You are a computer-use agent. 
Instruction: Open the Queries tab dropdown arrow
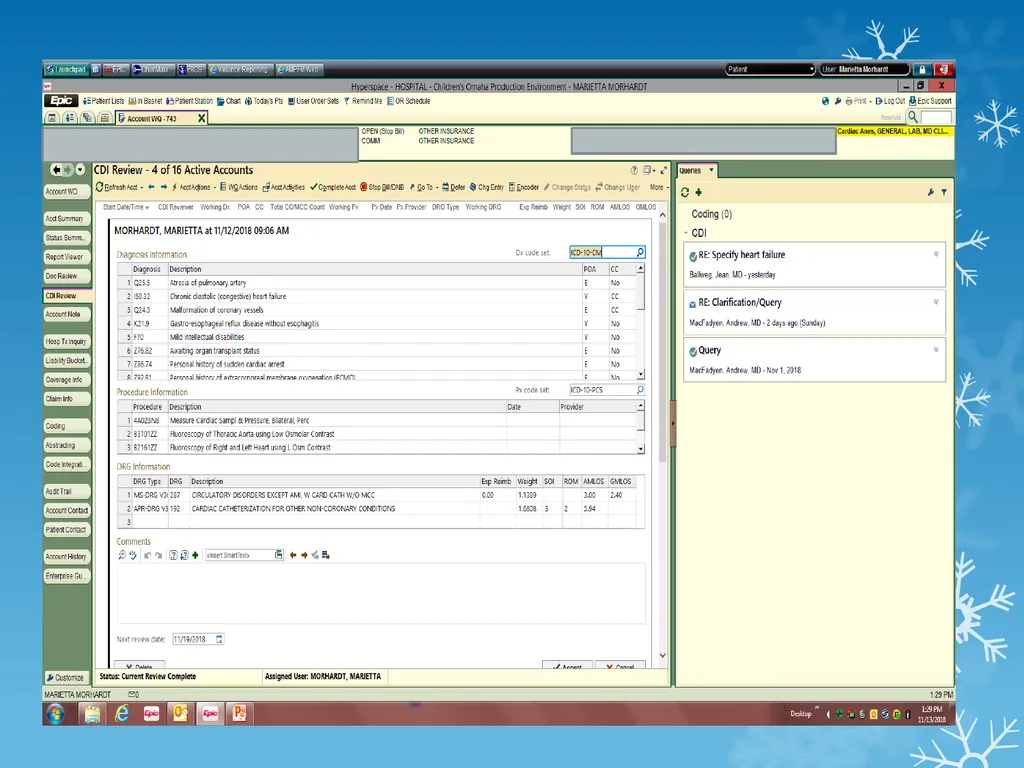point(711,170)
